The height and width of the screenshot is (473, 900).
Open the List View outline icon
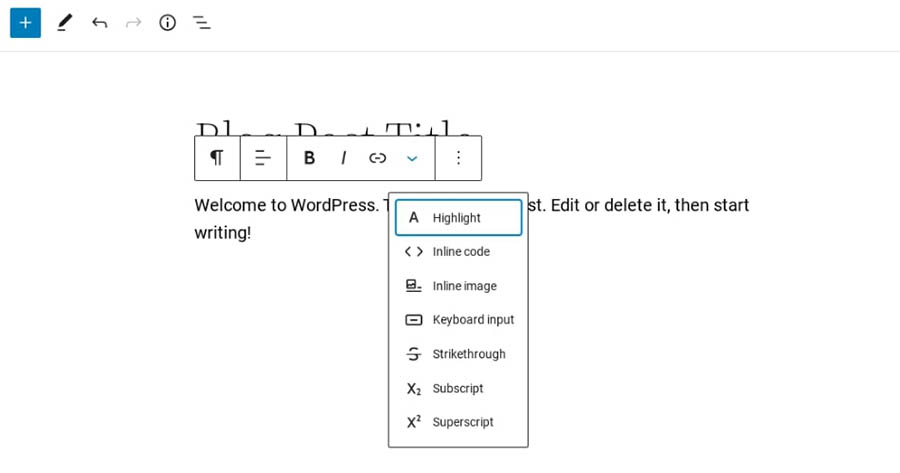click(202, 22)
